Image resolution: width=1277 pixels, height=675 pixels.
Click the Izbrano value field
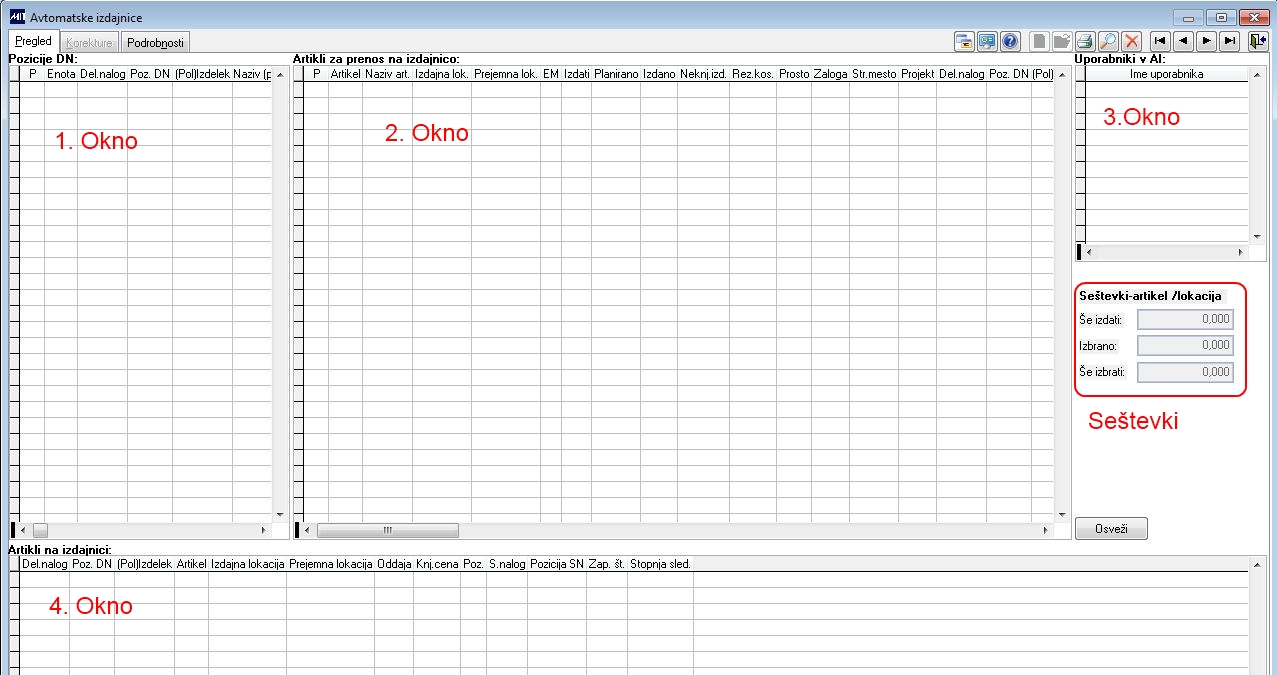coord(1185,346)
